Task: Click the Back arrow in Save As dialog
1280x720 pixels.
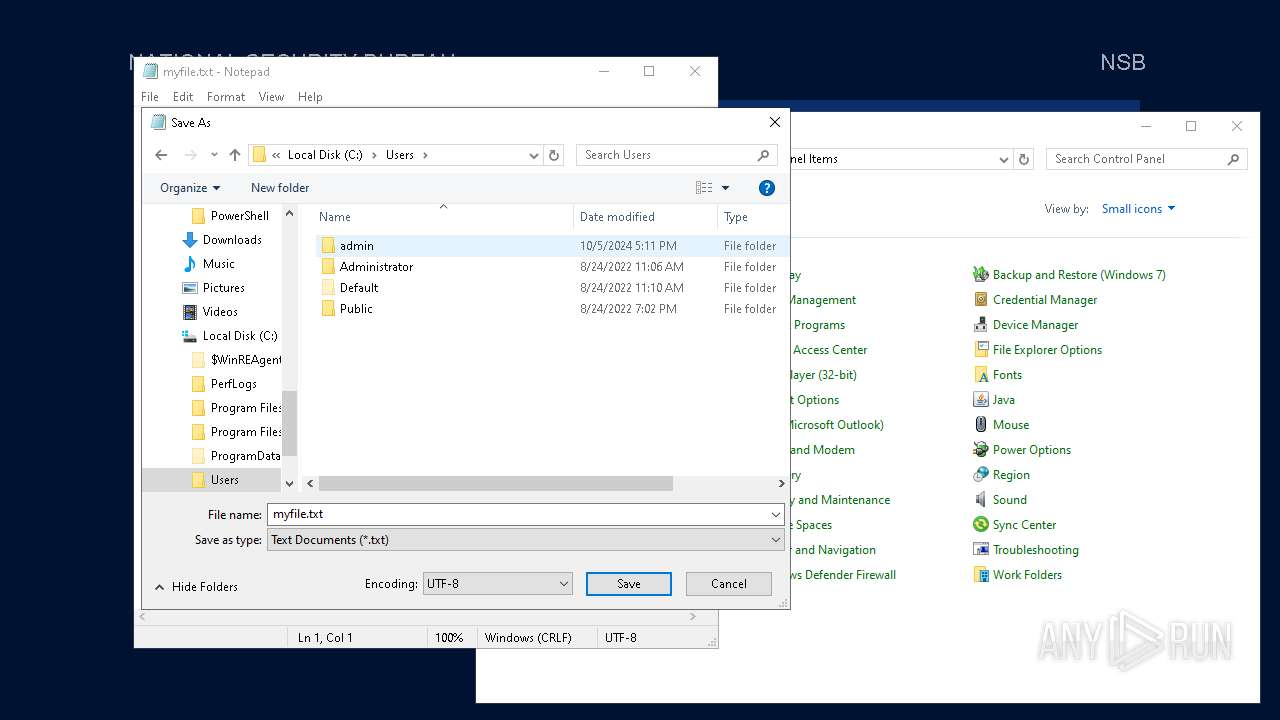Action: 161,155
